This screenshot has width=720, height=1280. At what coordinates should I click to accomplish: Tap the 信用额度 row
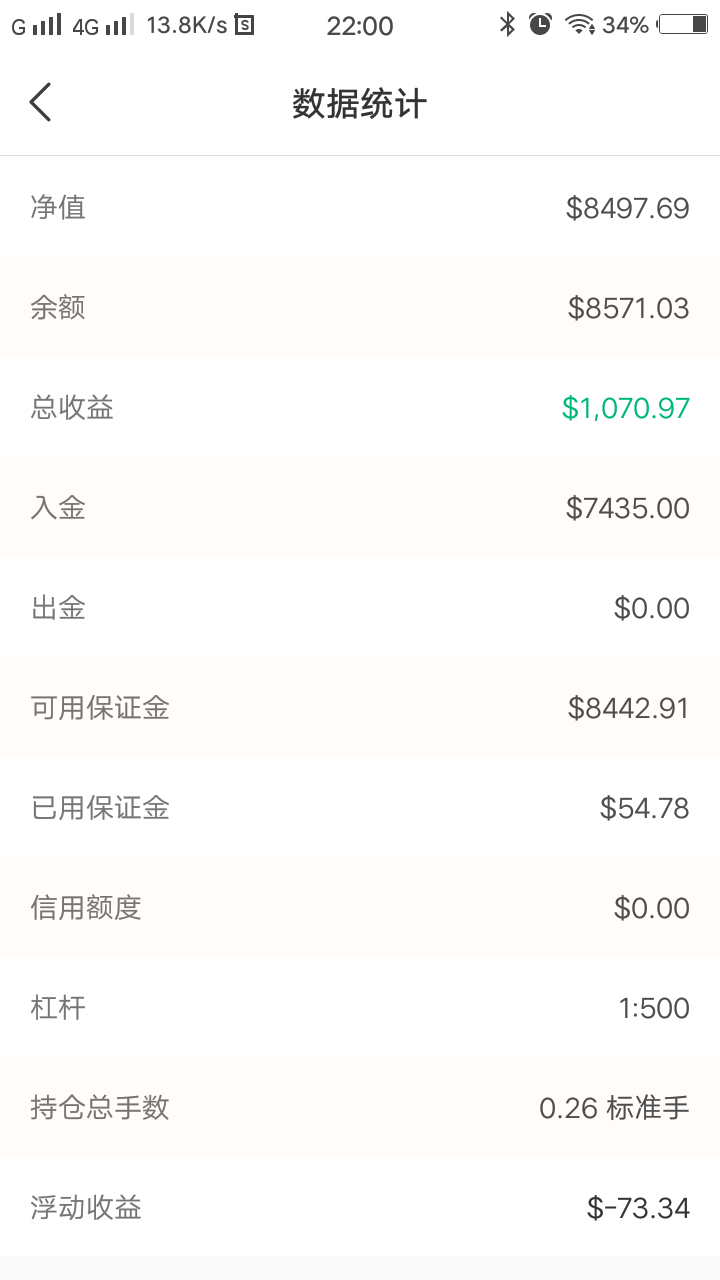[x=360, y=907]
